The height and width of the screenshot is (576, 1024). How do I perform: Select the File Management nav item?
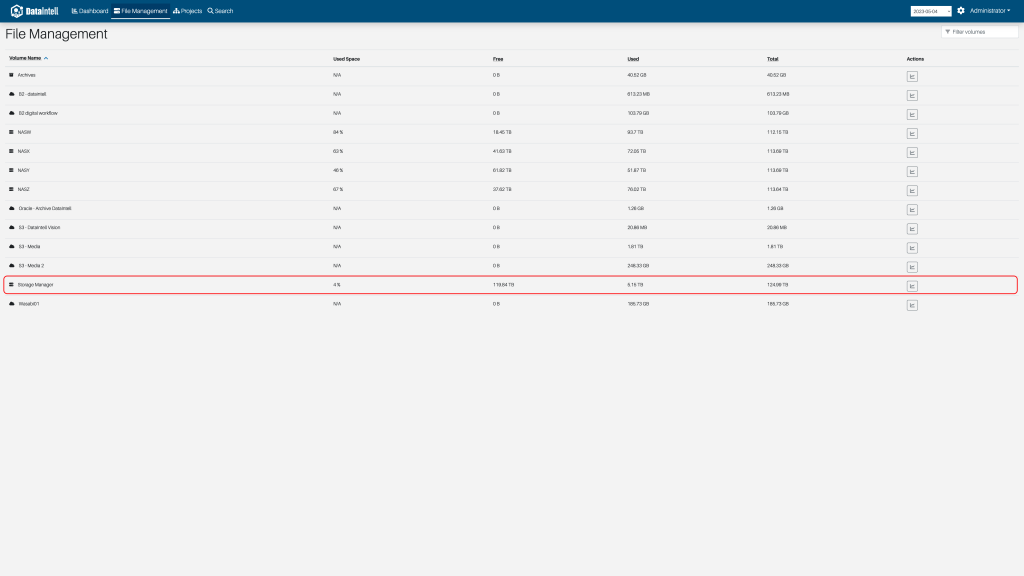click(x=140, y=11)
